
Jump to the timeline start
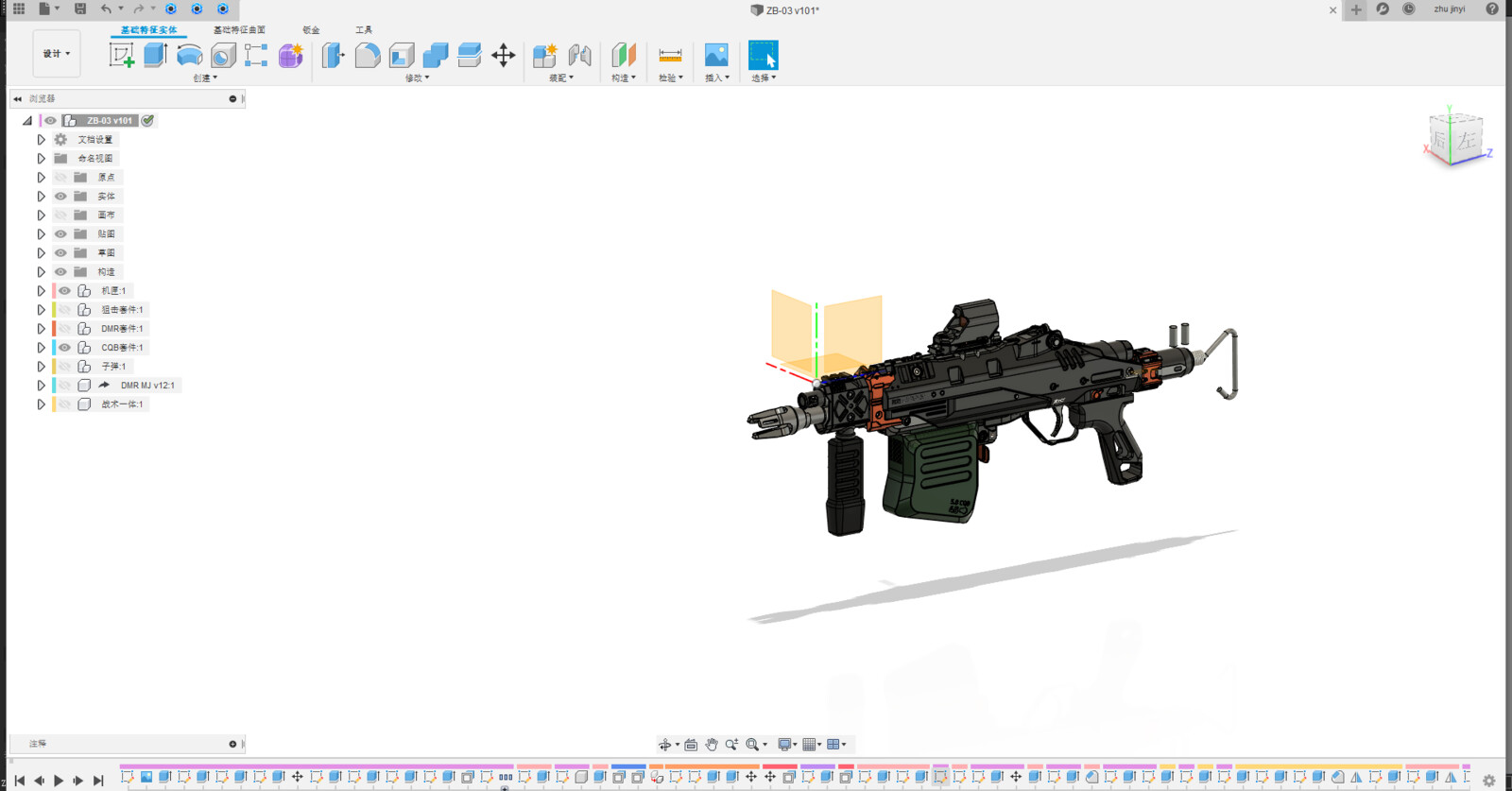(x=19, y=781)
